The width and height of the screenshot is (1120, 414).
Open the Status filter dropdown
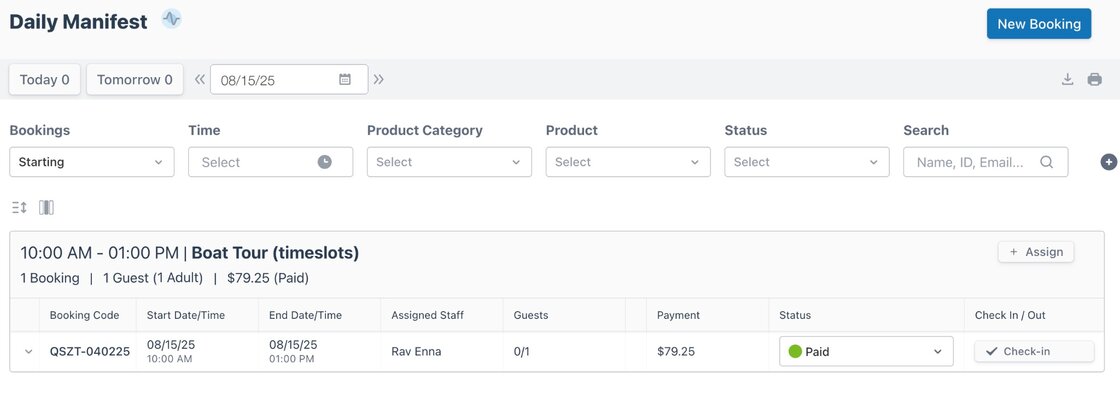(x=806, y=162)
